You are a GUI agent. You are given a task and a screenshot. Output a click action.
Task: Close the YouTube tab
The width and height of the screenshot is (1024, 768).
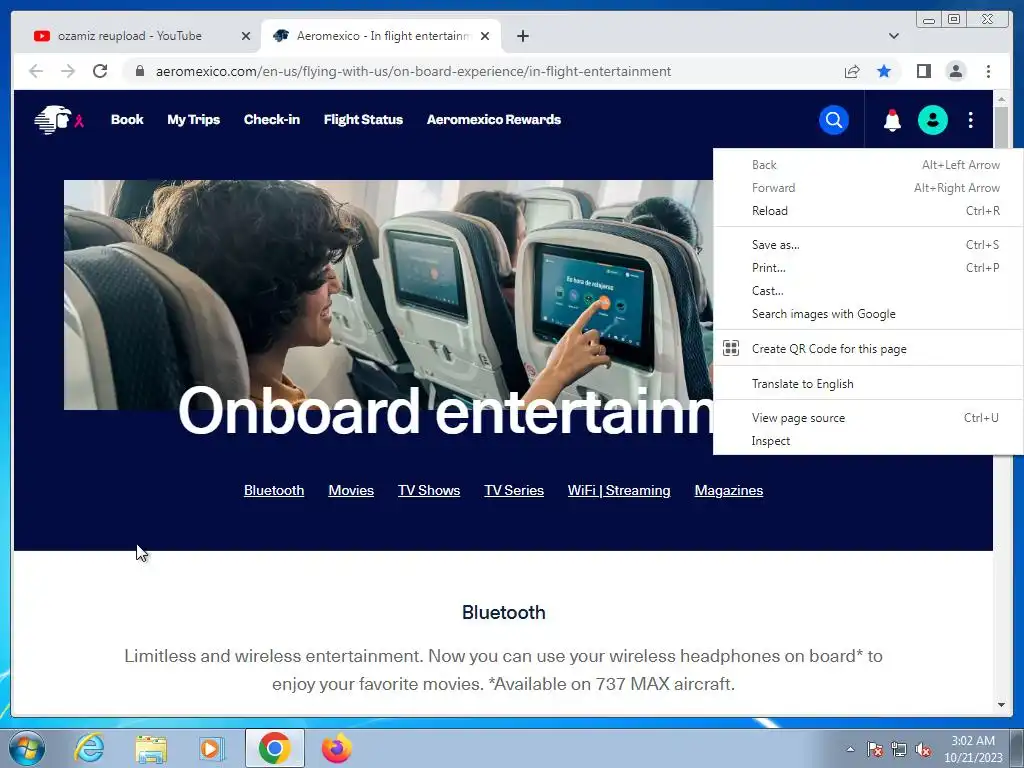(246, 36)
